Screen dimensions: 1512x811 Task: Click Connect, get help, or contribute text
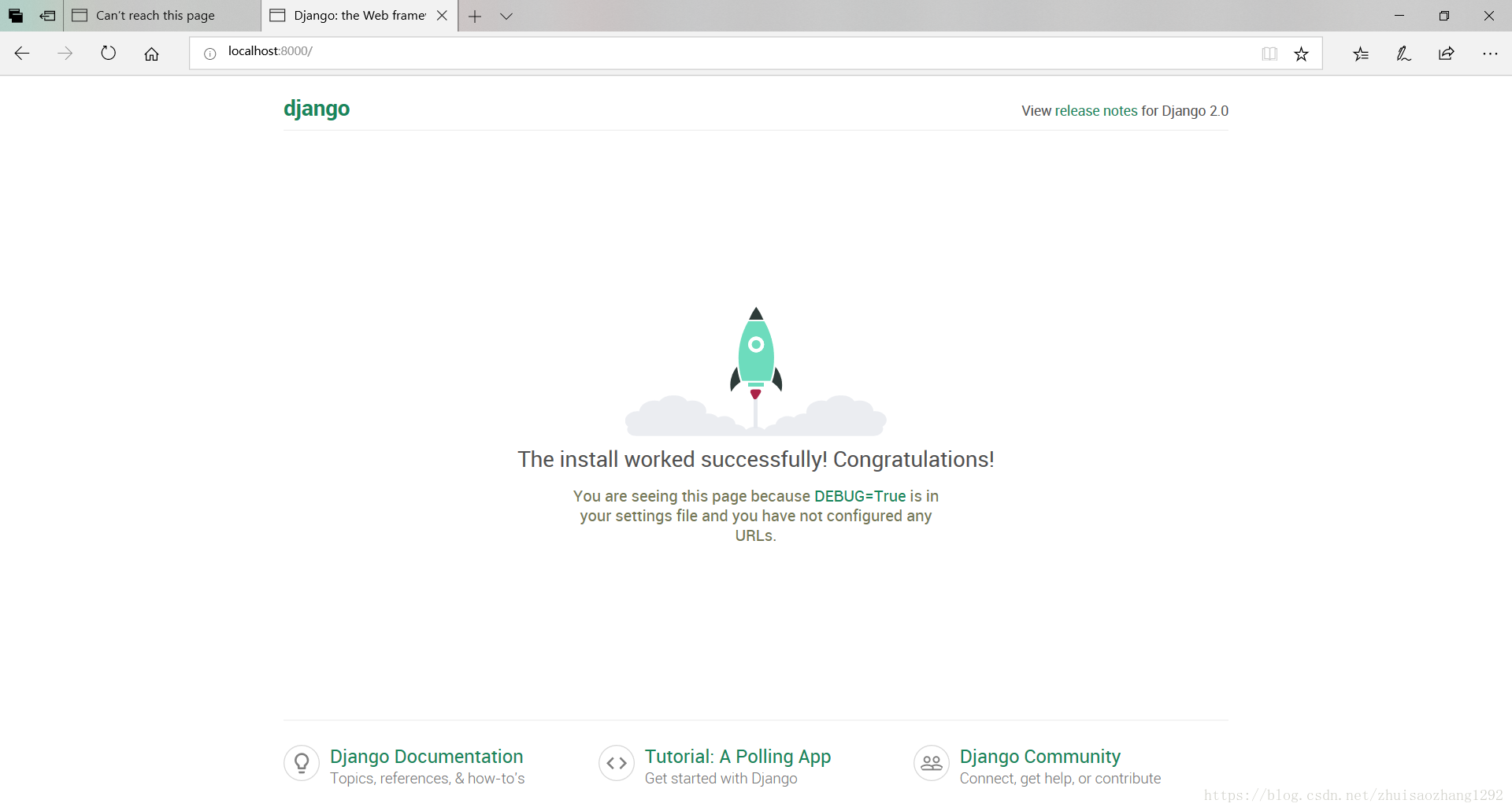[x=1060, y=778]
